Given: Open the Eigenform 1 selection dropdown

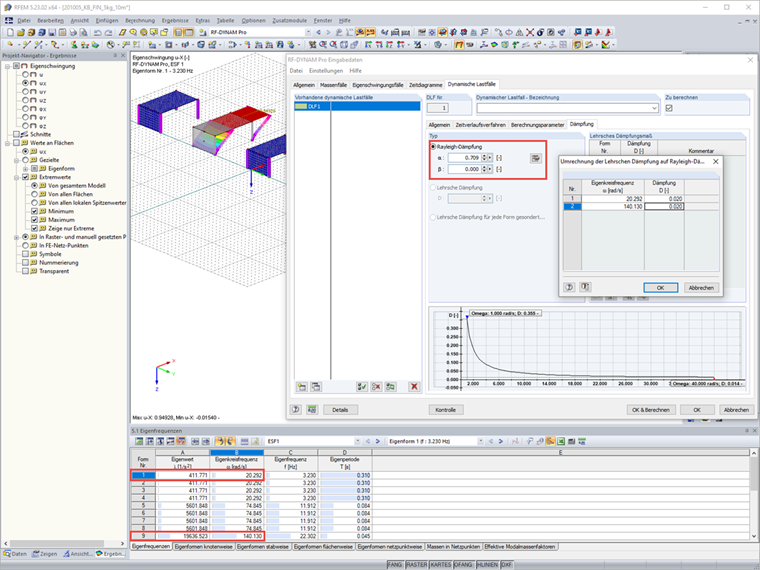Looking at the screenshot, I should (x=481, y=441).
